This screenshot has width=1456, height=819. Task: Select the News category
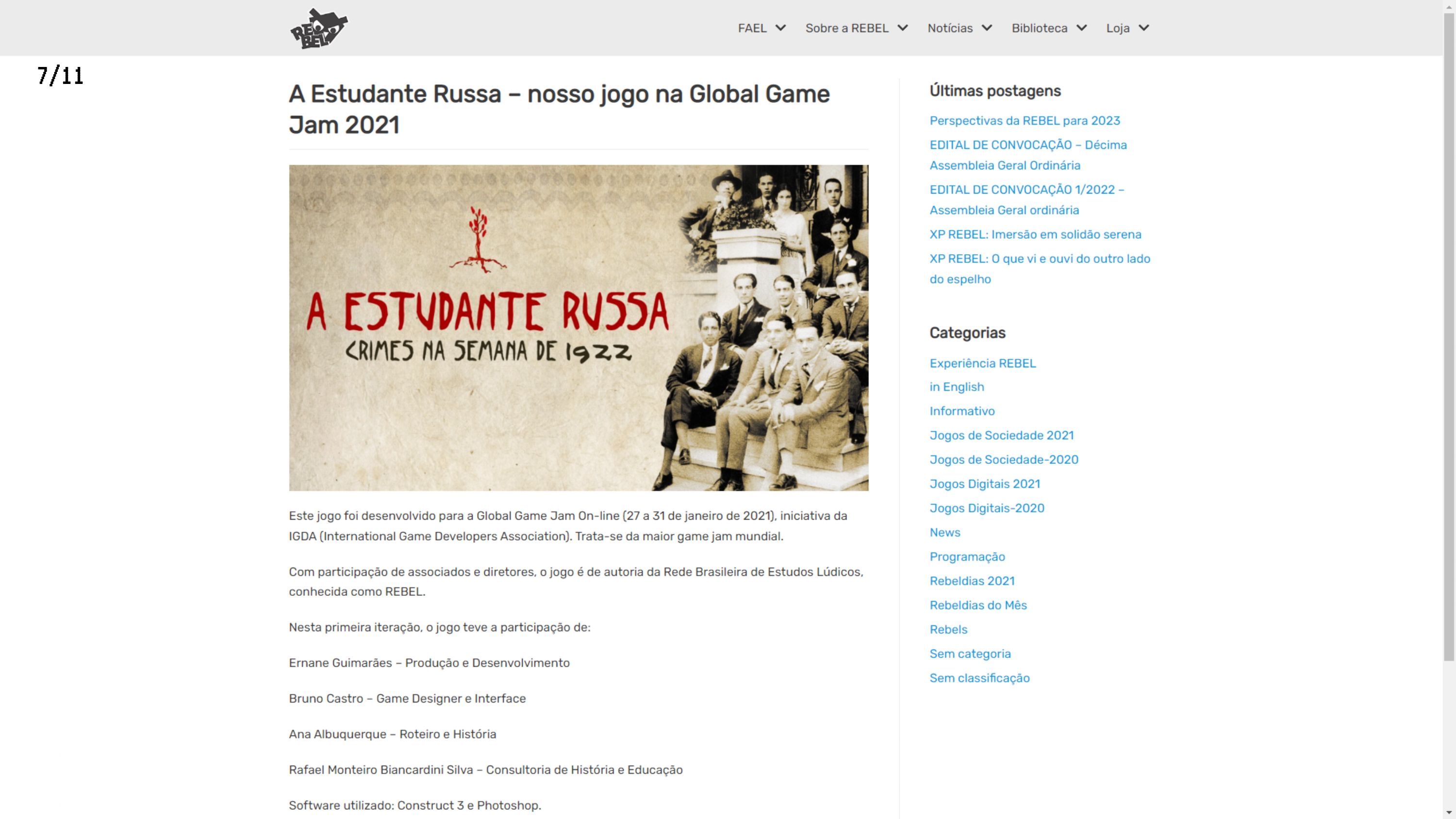[945, 532]
